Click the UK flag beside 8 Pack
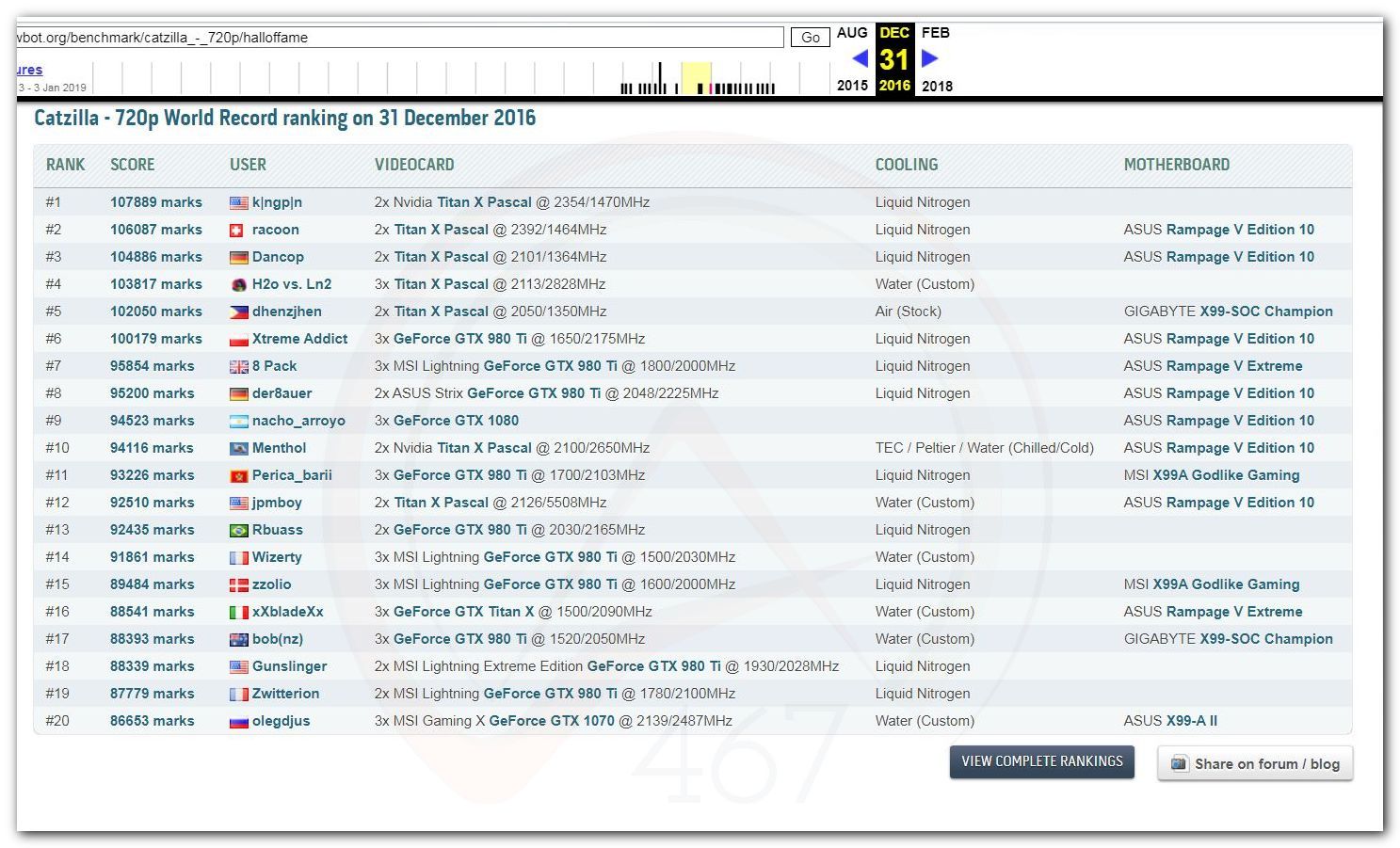The image size is (1400, 848). coord(238,366)
